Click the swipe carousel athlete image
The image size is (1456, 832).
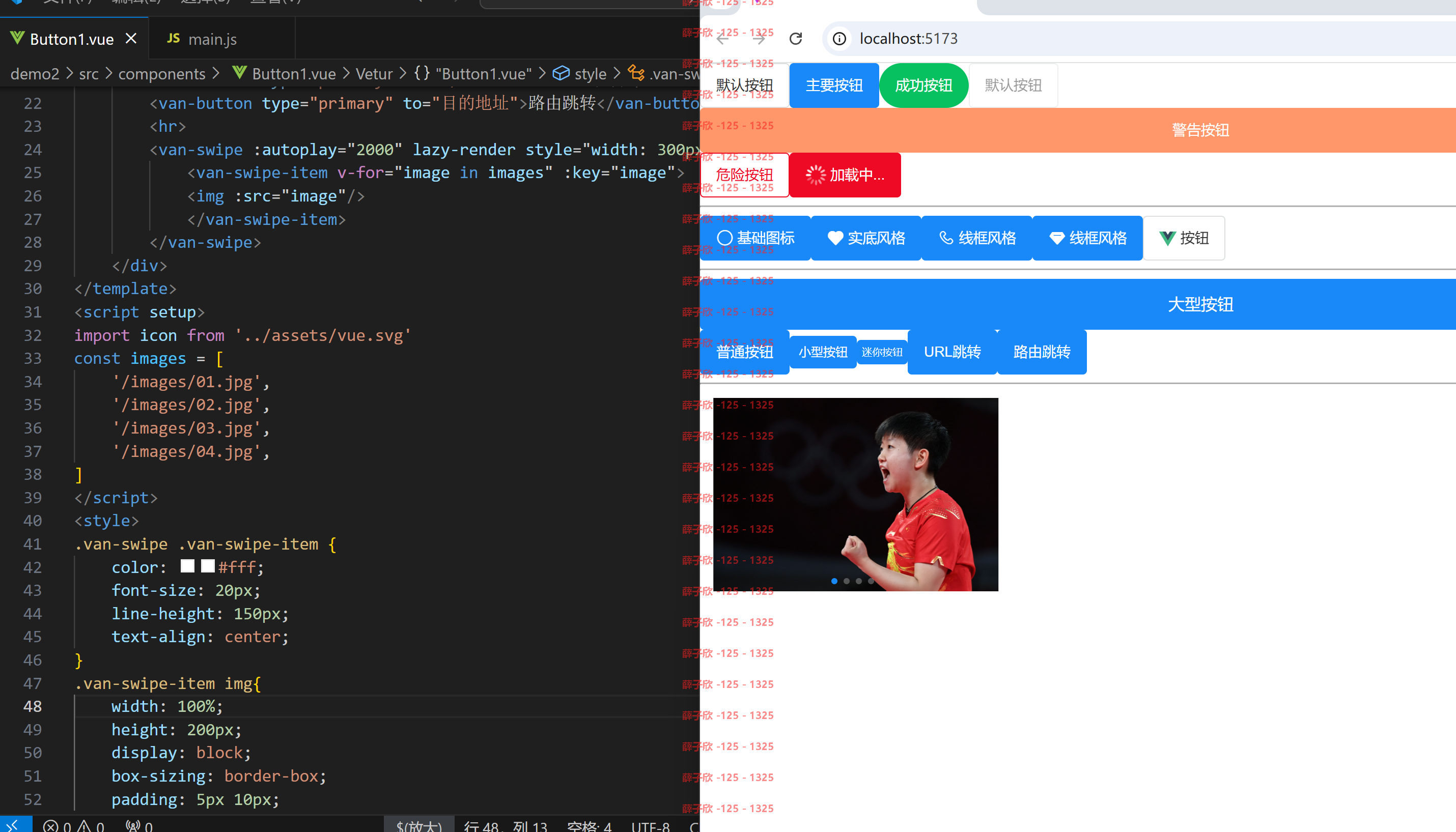pos(856,494)
